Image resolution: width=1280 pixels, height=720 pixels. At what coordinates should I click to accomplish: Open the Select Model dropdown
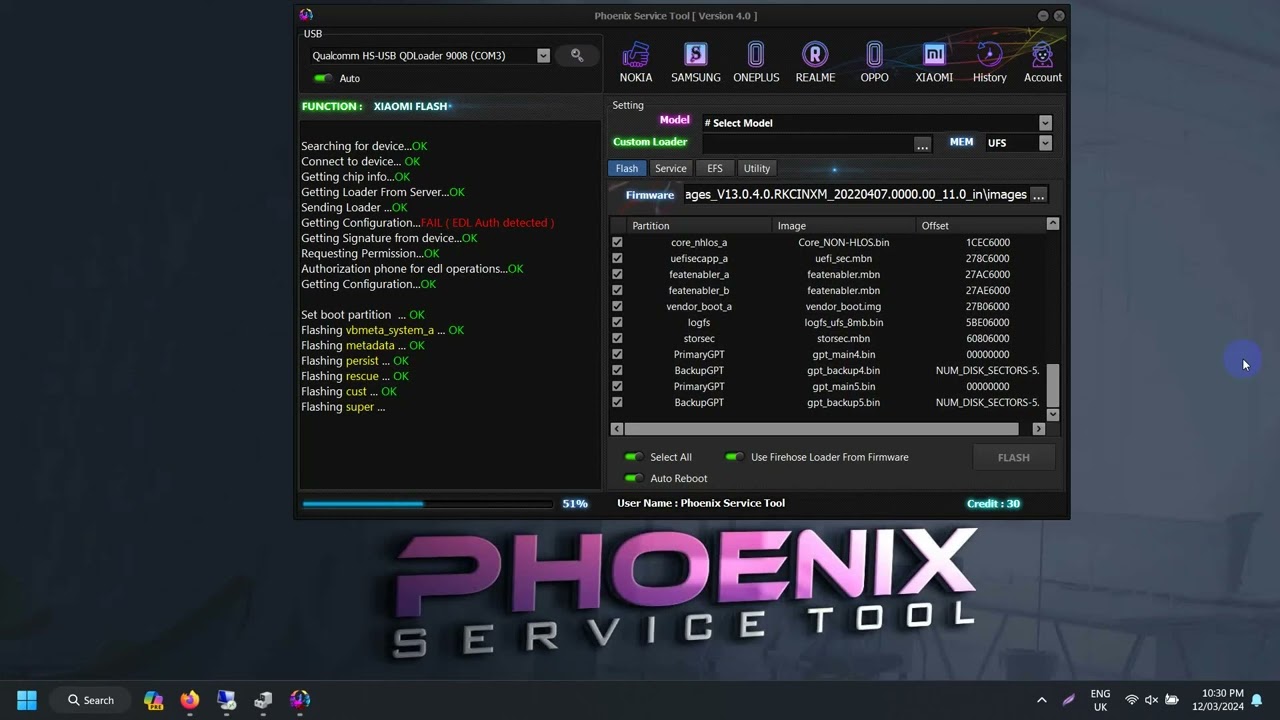pyautogui.click(x=1045, y=123)
